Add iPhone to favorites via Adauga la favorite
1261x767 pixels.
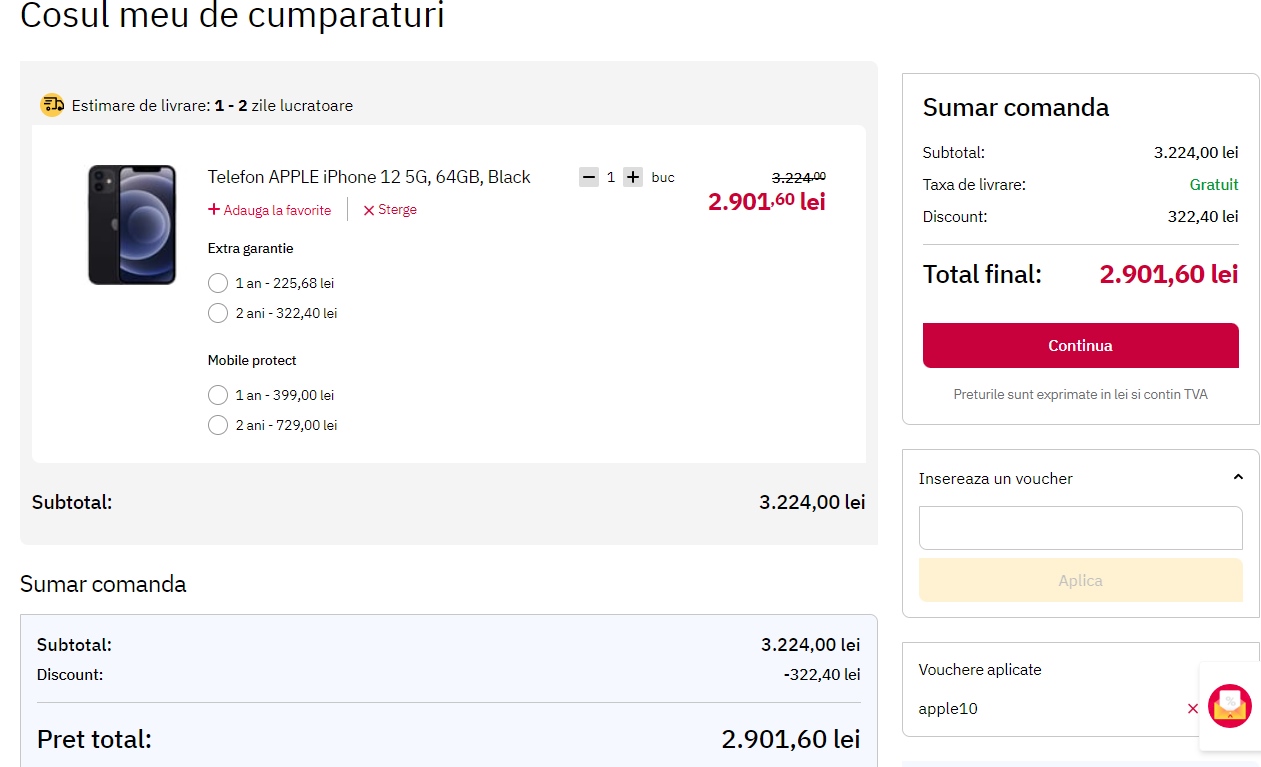269,210
